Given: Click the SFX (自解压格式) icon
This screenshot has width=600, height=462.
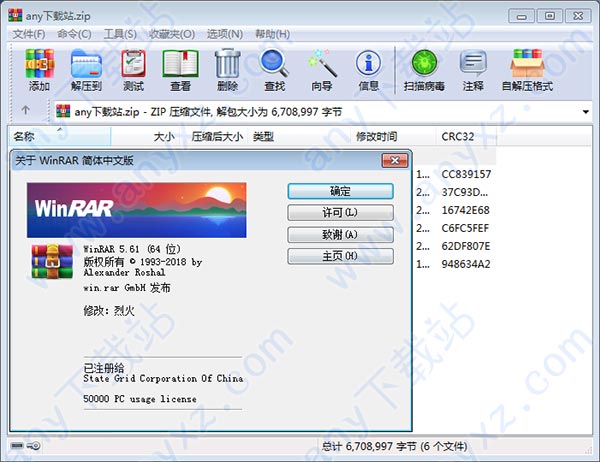Looking at the screenshot, I should pyautogui.click(x=527, y=70).
